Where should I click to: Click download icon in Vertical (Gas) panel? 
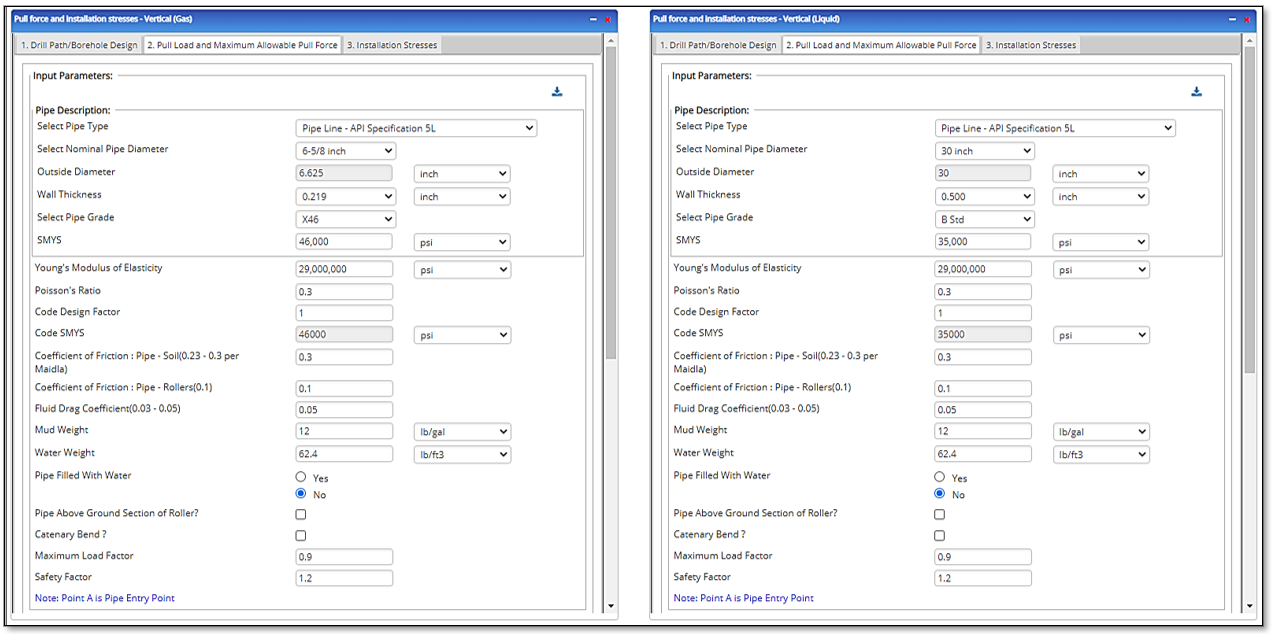(x=557, y=92)
